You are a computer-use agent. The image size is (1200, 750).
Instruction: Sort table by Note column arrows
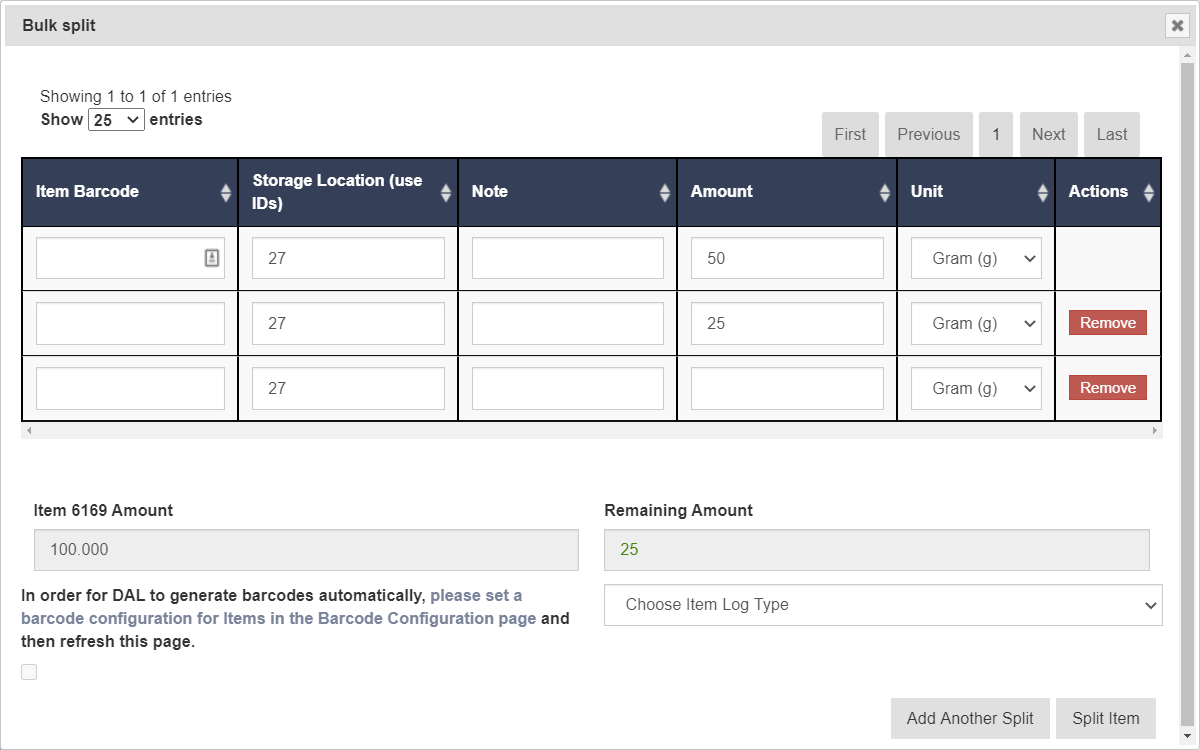(x=665, y=192)
